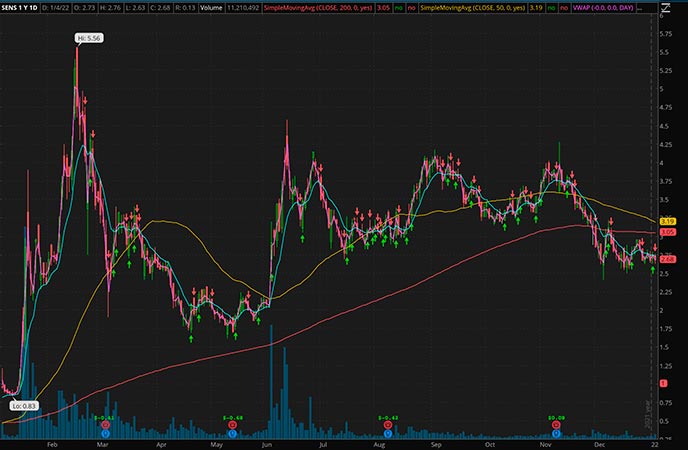
Task: Click the Oct label on time axis
Action: (490, 444)
